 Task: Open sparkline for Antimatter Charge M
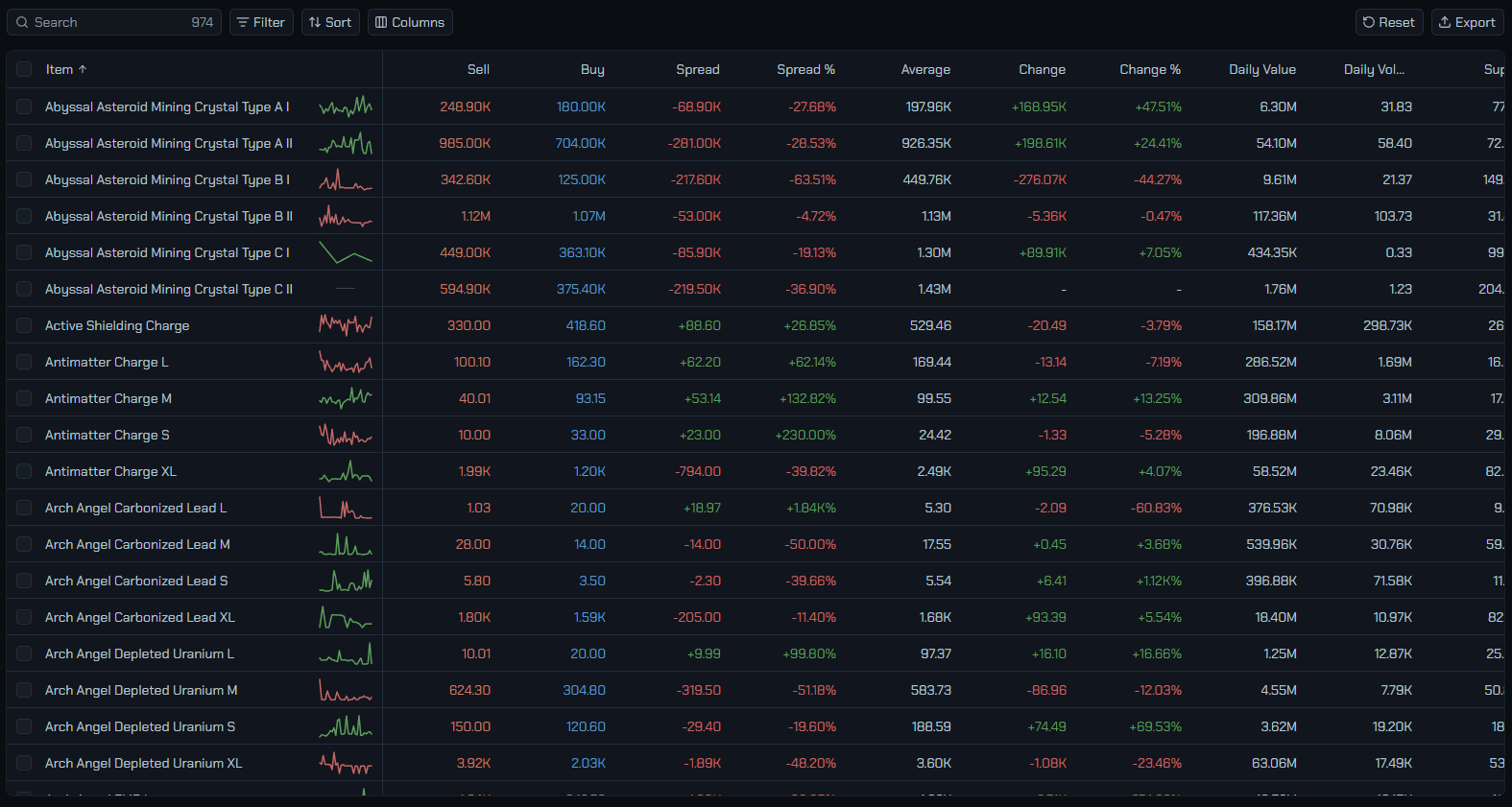(x=346, y=398)
